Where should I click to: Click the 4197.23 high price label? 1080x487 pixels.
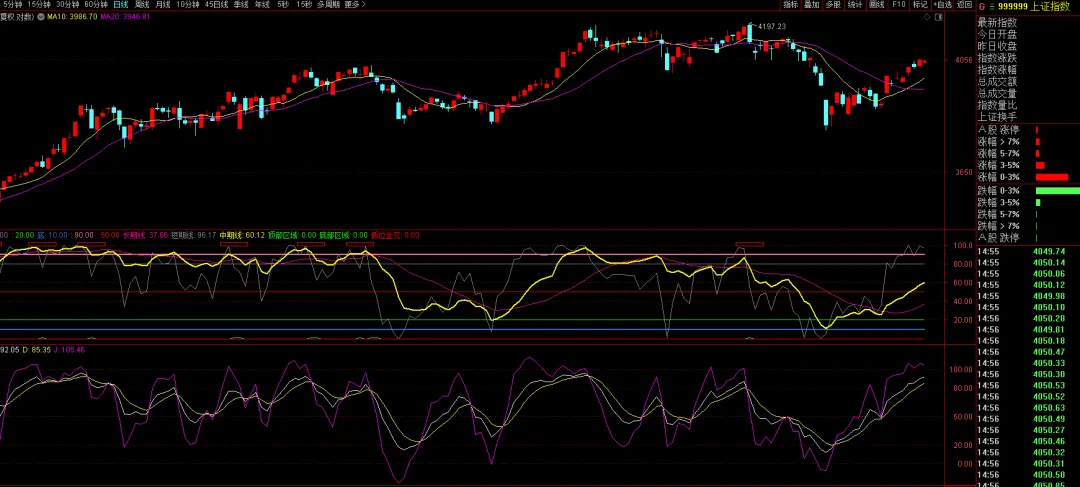(x=771, y=26)
